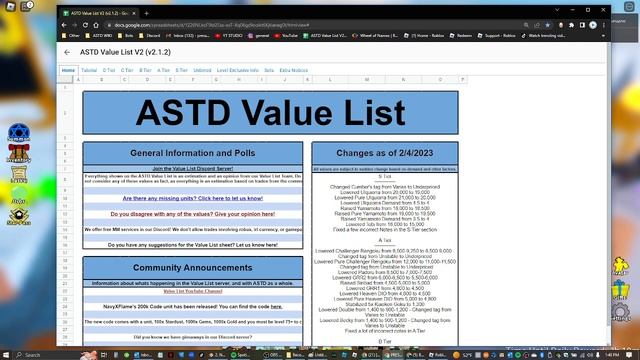
Task: Click Chrome address bar URL field
Action: pos(310,25)
